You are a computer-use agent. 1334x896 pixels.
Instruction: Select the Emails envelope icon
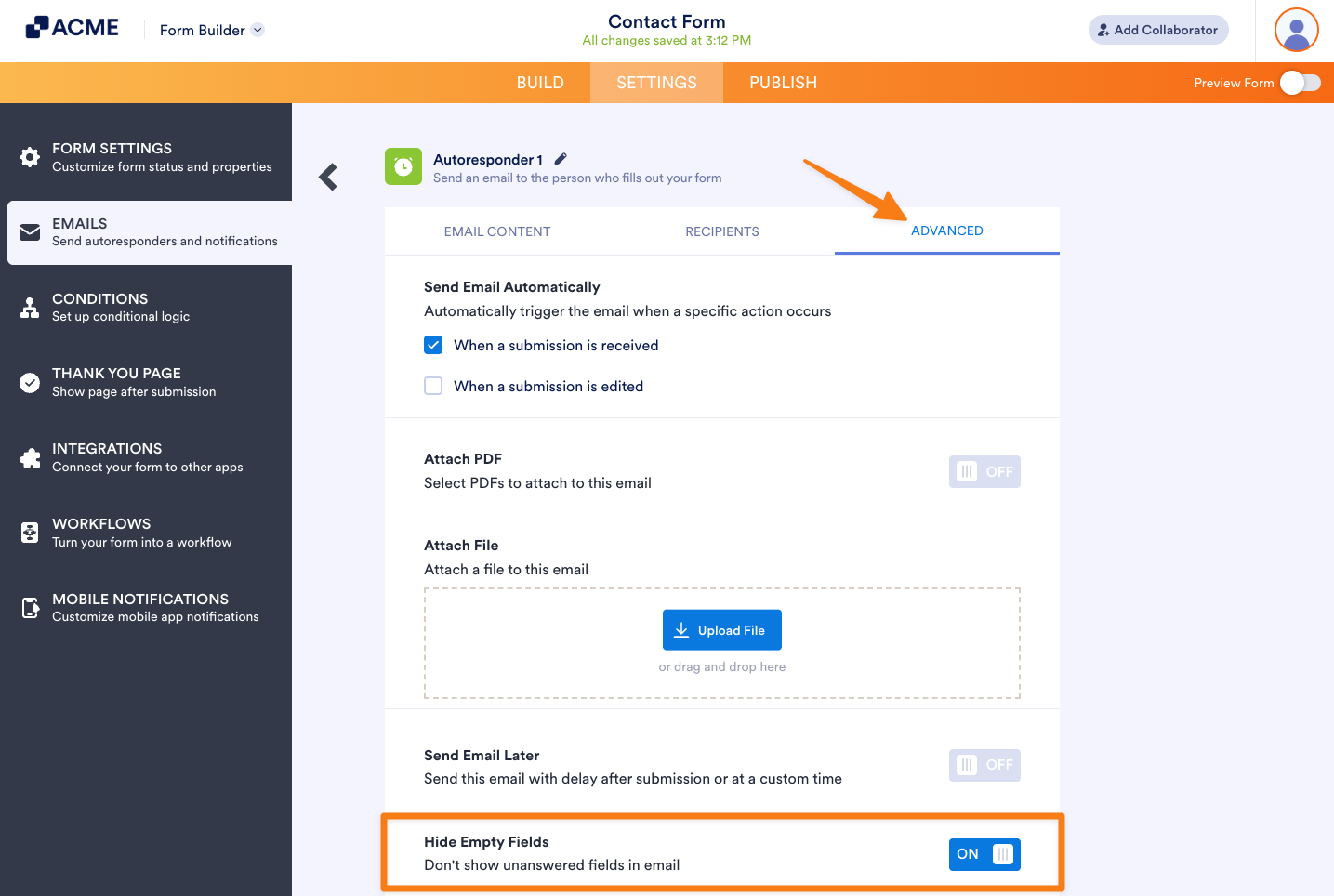pyautogui.click(x=30, y=232)
